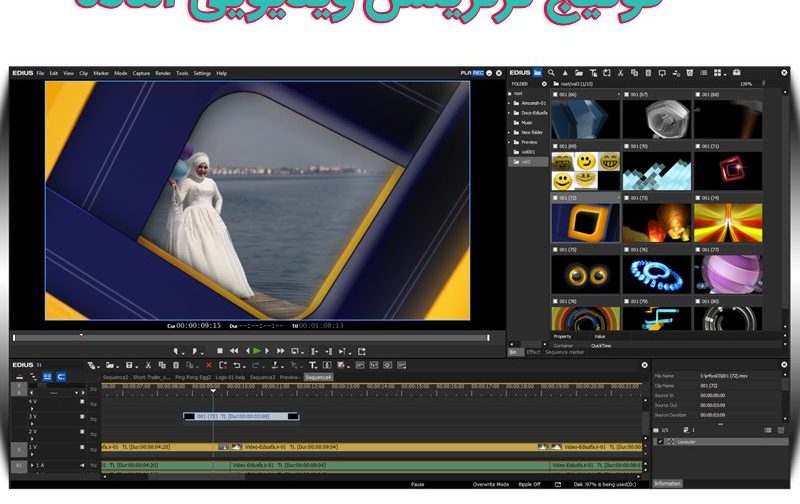
Task: Click the Tools briefcase icon in bin toolbar
Action: [737, 73]
